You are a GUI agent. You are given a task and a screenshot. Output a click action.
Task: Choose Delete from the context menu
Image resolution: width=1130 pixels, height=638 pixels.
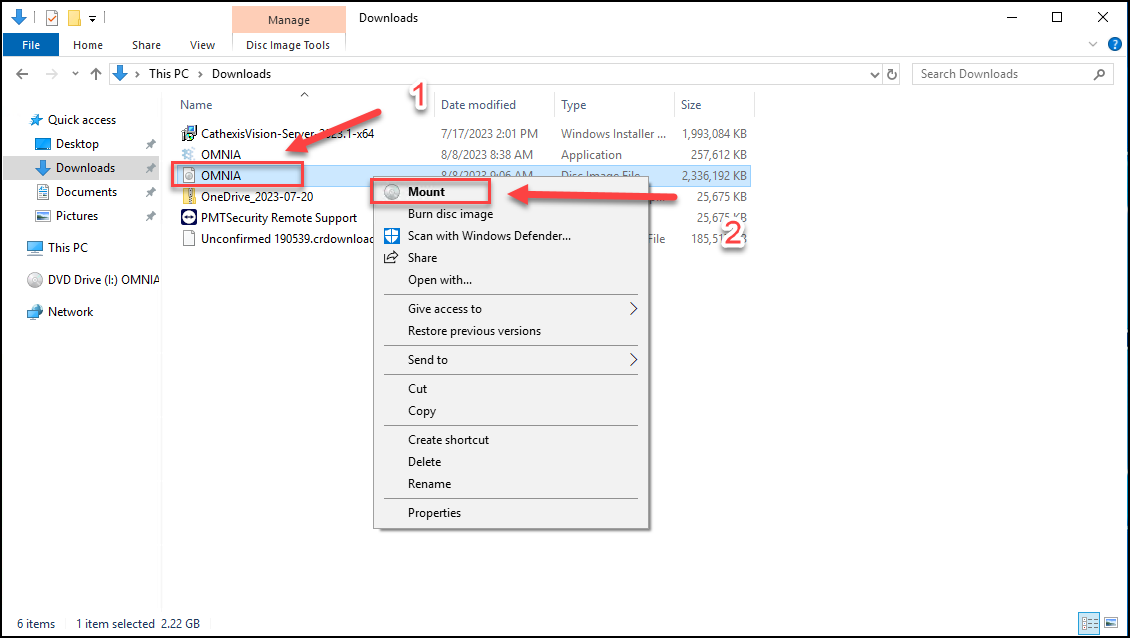(x=511, y=462)
